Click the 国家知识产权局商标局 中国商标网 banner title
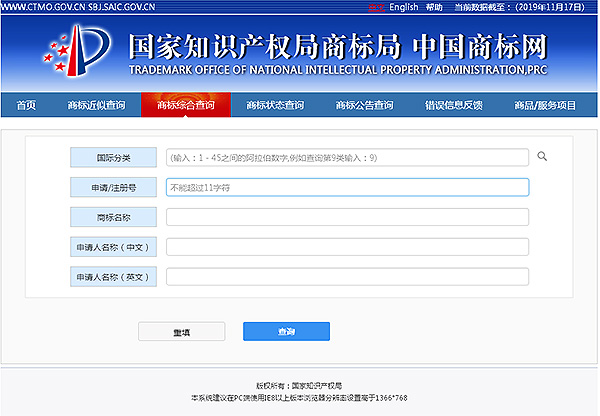 coord(338,47)
